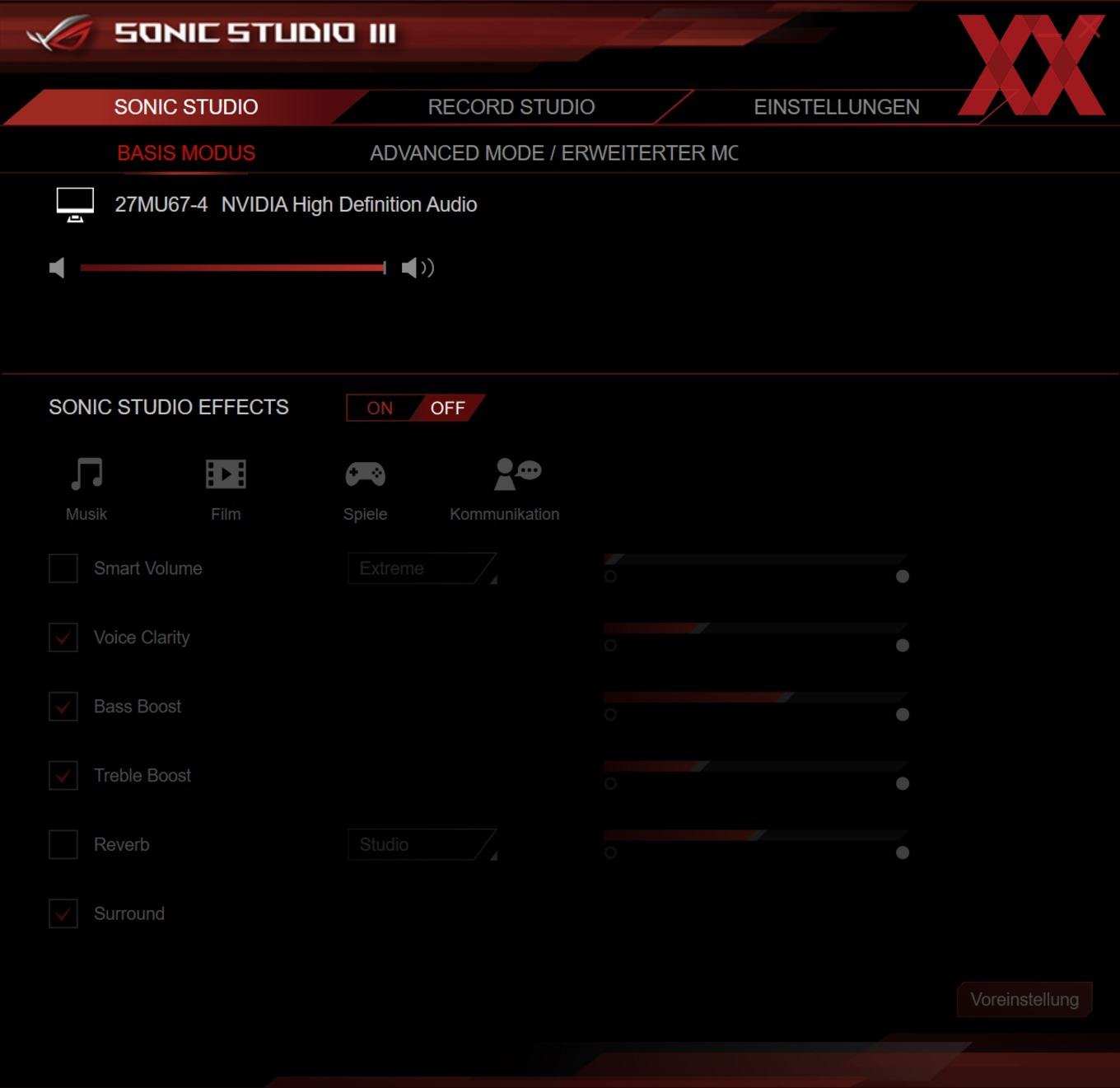This screenshot has width=1120, height=1088.
Task: Uncheck the Bass Boost checkbox
Action: point(63,707)
